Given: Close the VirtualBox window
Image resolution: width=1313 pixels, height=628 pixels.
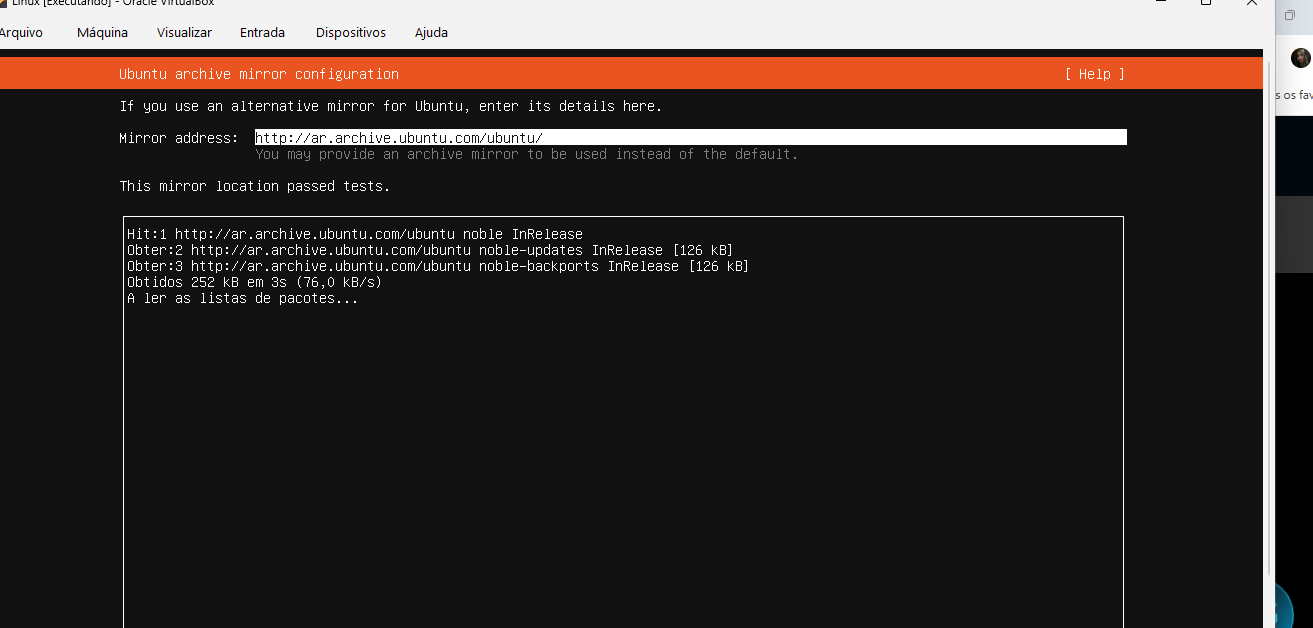Looking at the screenshot, I should pyautogui.click(x=1252, y=3).
